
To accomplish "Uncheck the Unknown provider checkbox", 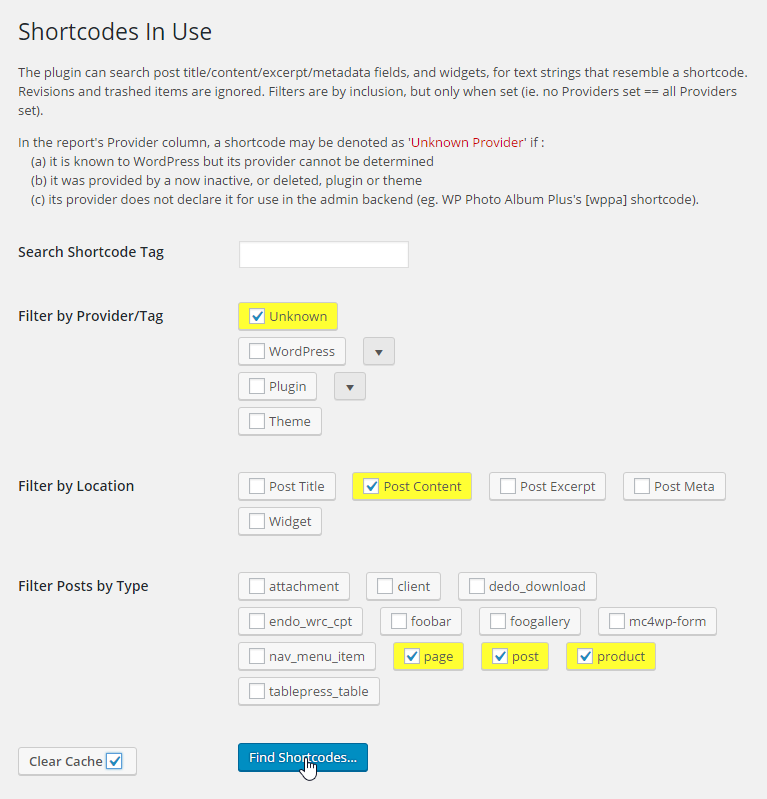I will [257, 316].
